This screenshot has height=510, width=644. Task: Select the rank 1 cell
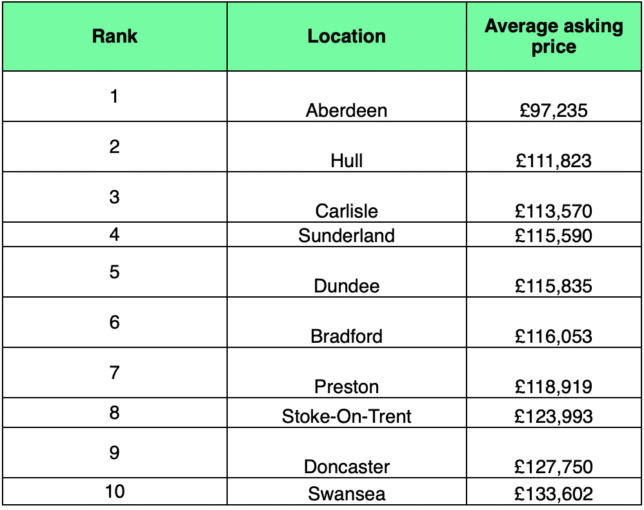tap(115, 98)
